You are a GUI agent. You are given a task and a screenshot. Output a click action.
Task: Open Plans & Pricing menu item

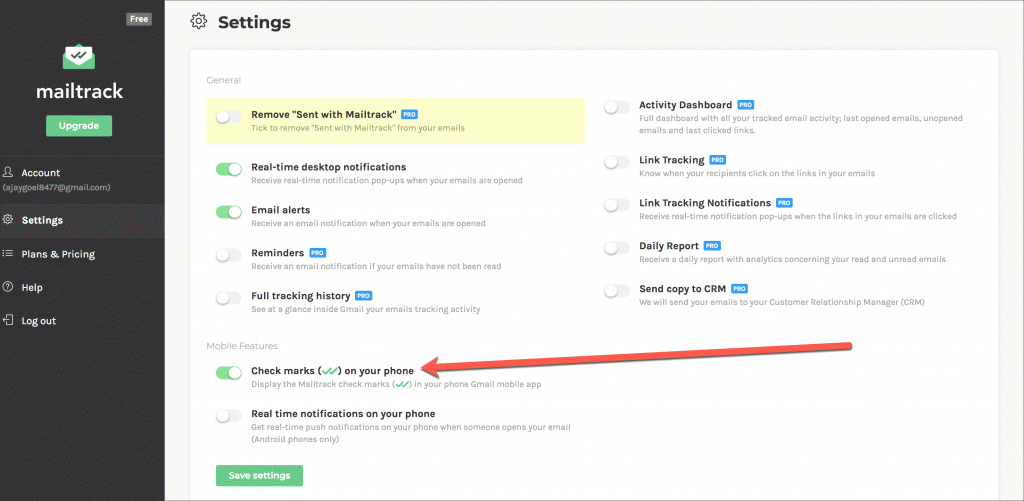[x=58, y=254]
